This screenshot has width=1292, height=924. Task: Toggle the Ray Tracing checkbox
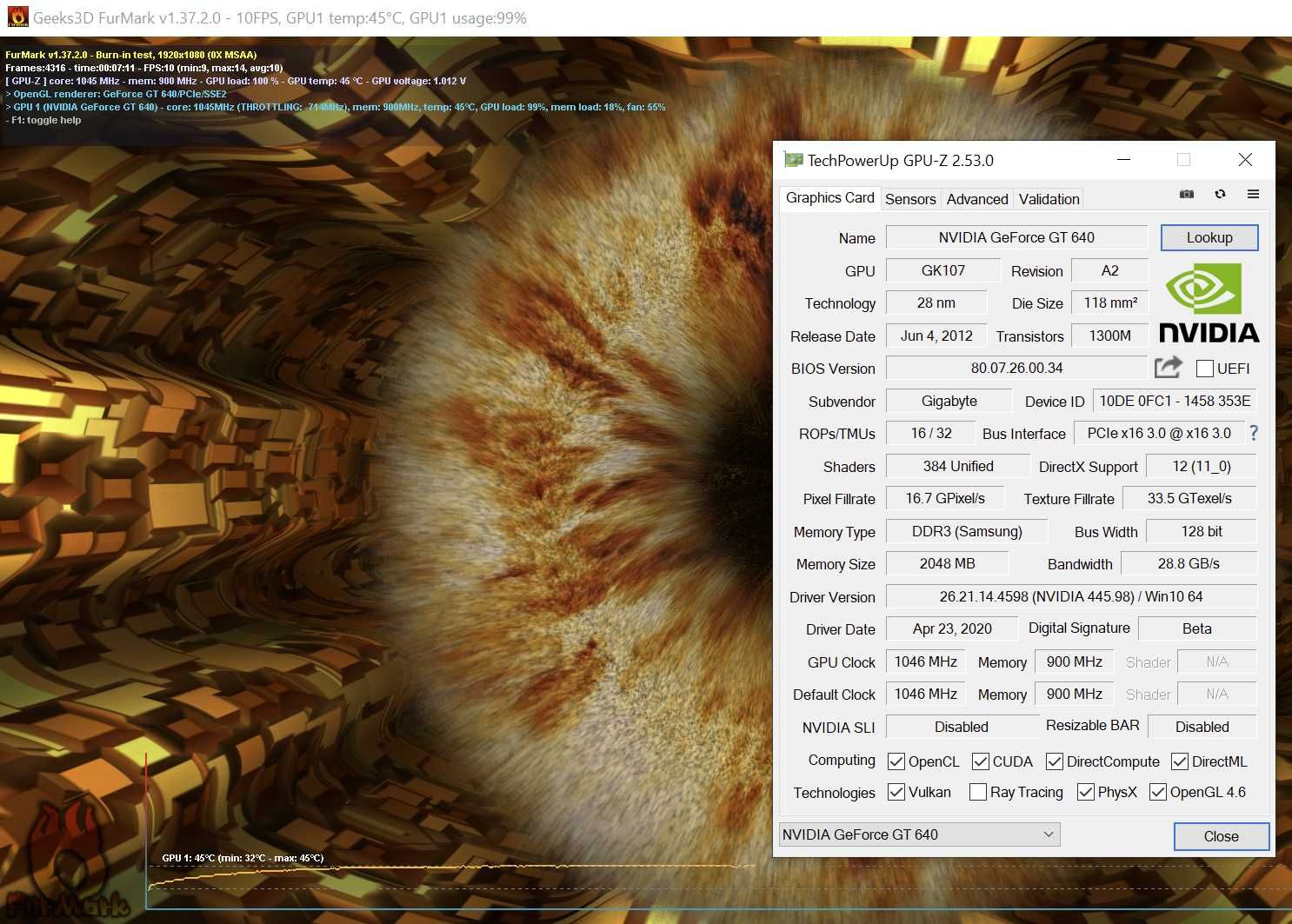pyautogui.click(x=978, y=792)
